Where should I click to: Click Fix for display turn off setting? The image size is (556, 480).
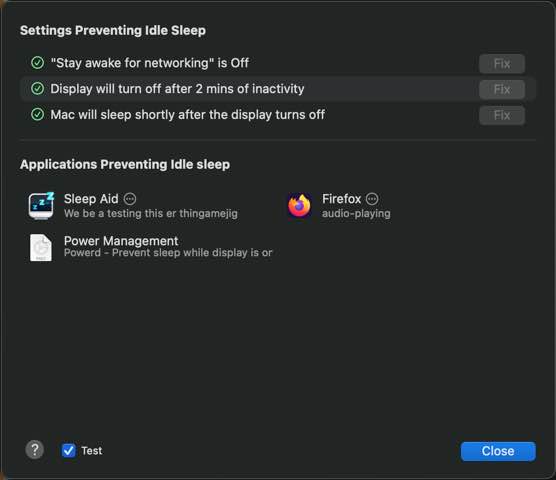tap(502, 89)
